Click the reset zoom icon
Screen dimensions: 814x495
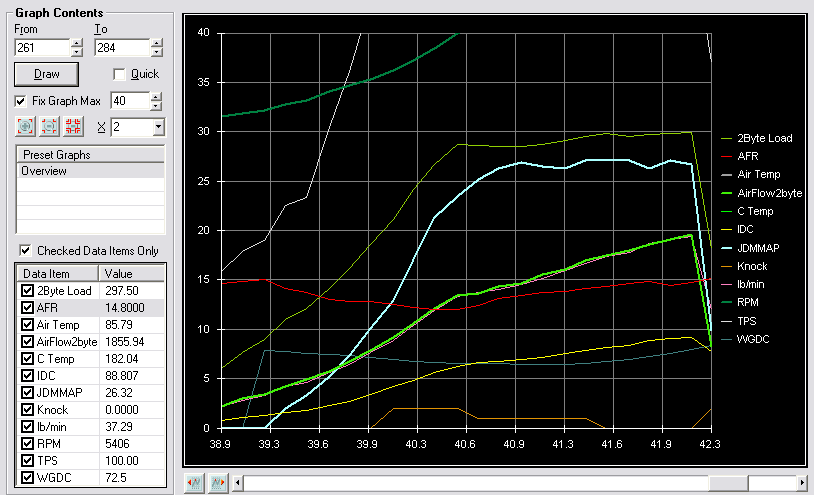[x=73, y=126]
